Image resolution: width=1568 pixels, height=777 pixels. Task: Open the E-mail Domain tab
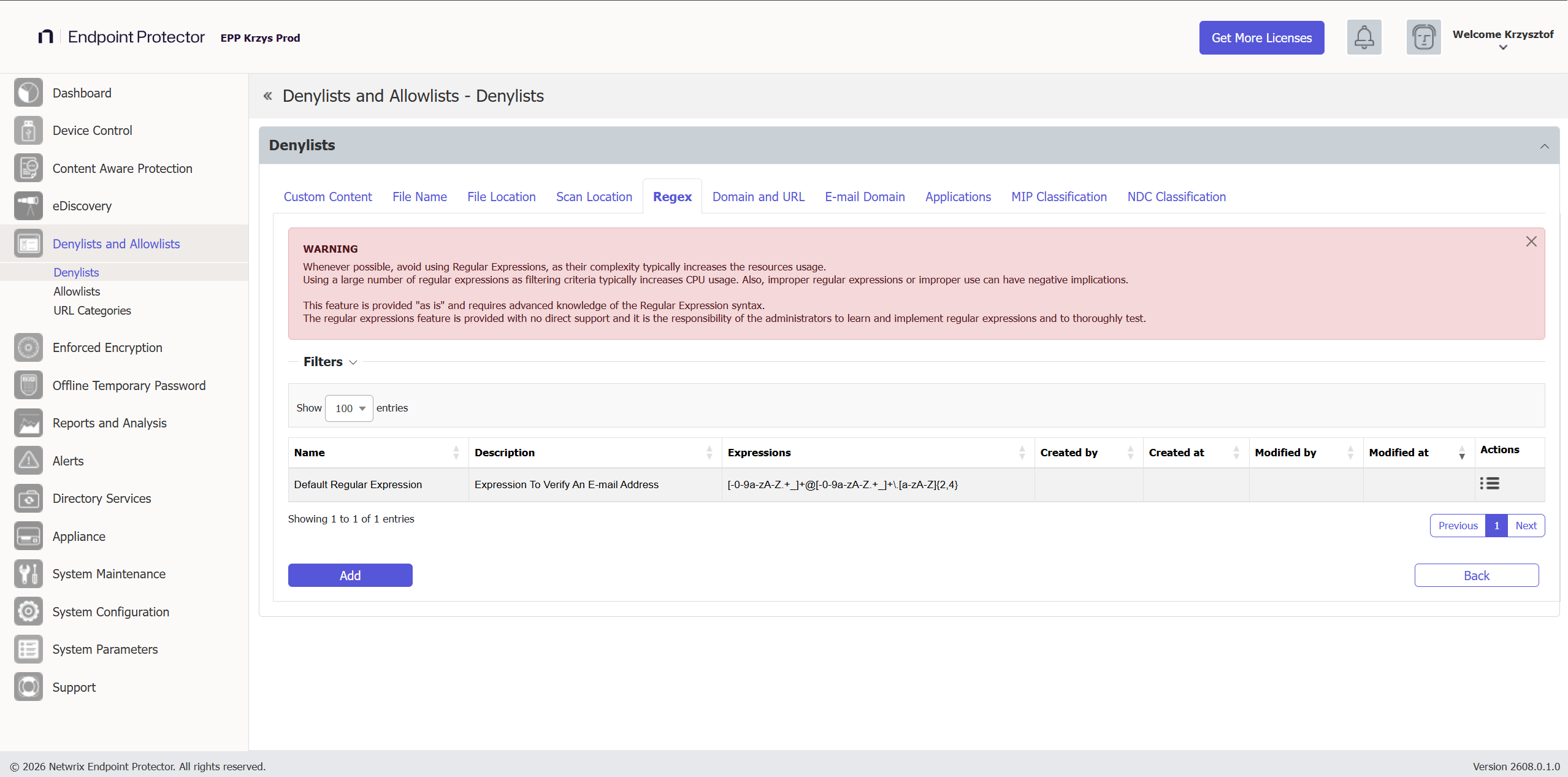tap(865, 197)
